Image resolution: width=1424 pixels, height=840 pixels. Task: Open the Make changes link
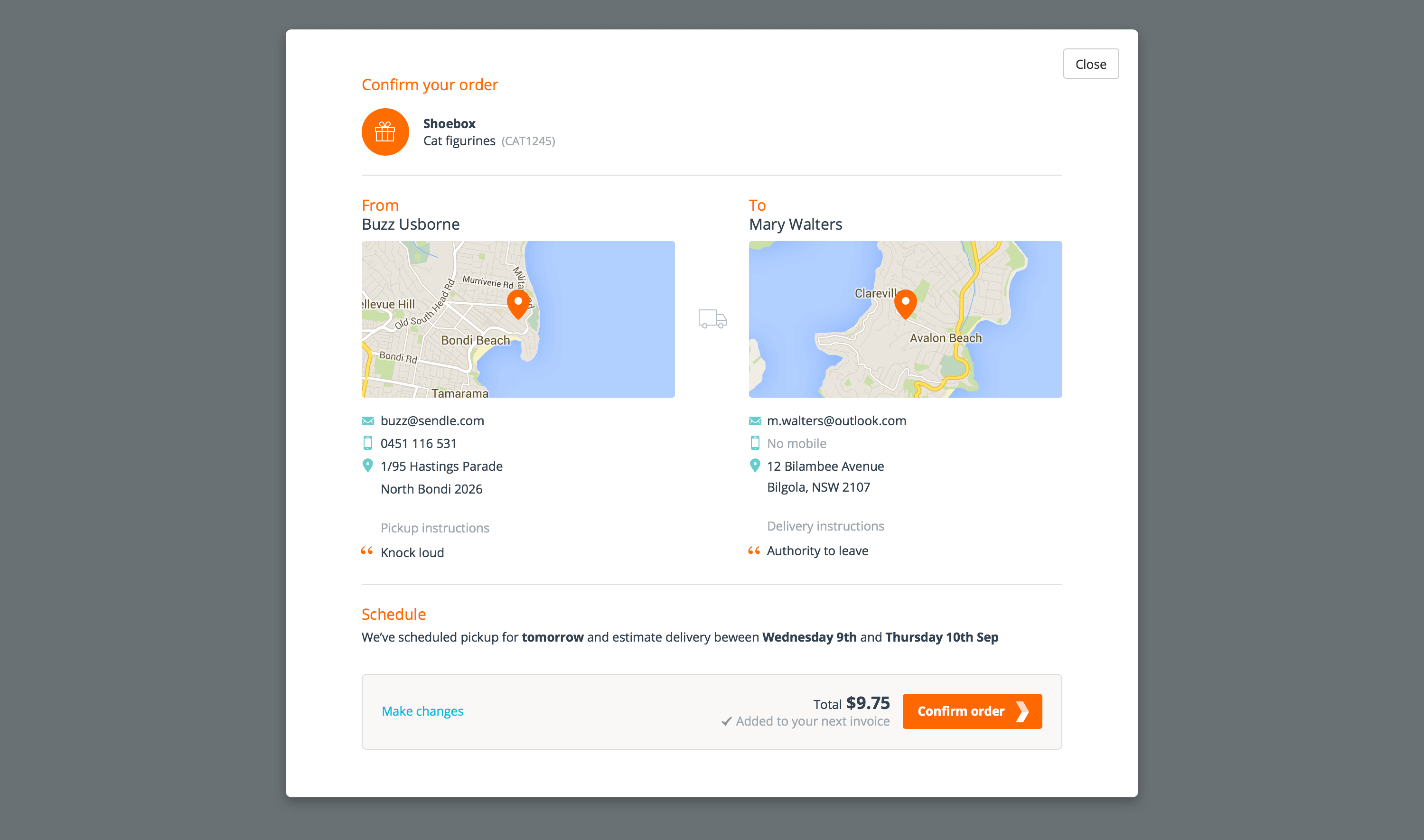pos(422,711)
